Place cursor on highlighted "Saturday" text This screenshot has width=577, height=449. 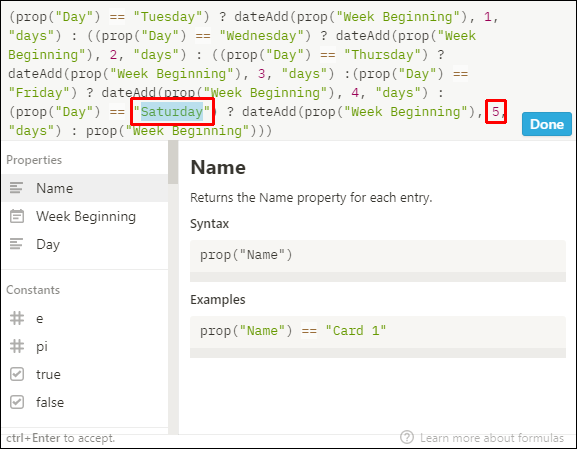(171, 112)
